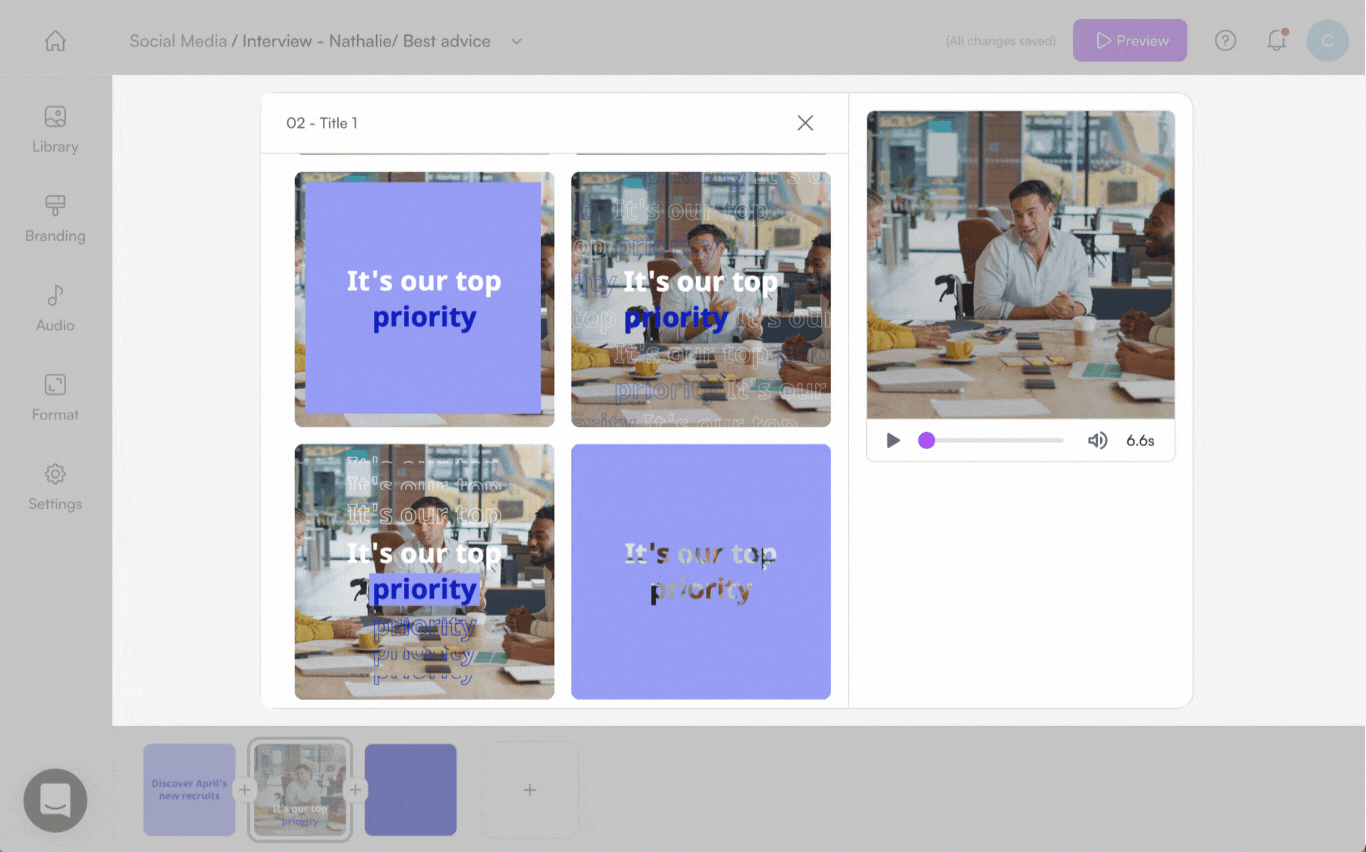The image size is (1366, 852).
Task: Open the Audio panel
Action: 55,308
